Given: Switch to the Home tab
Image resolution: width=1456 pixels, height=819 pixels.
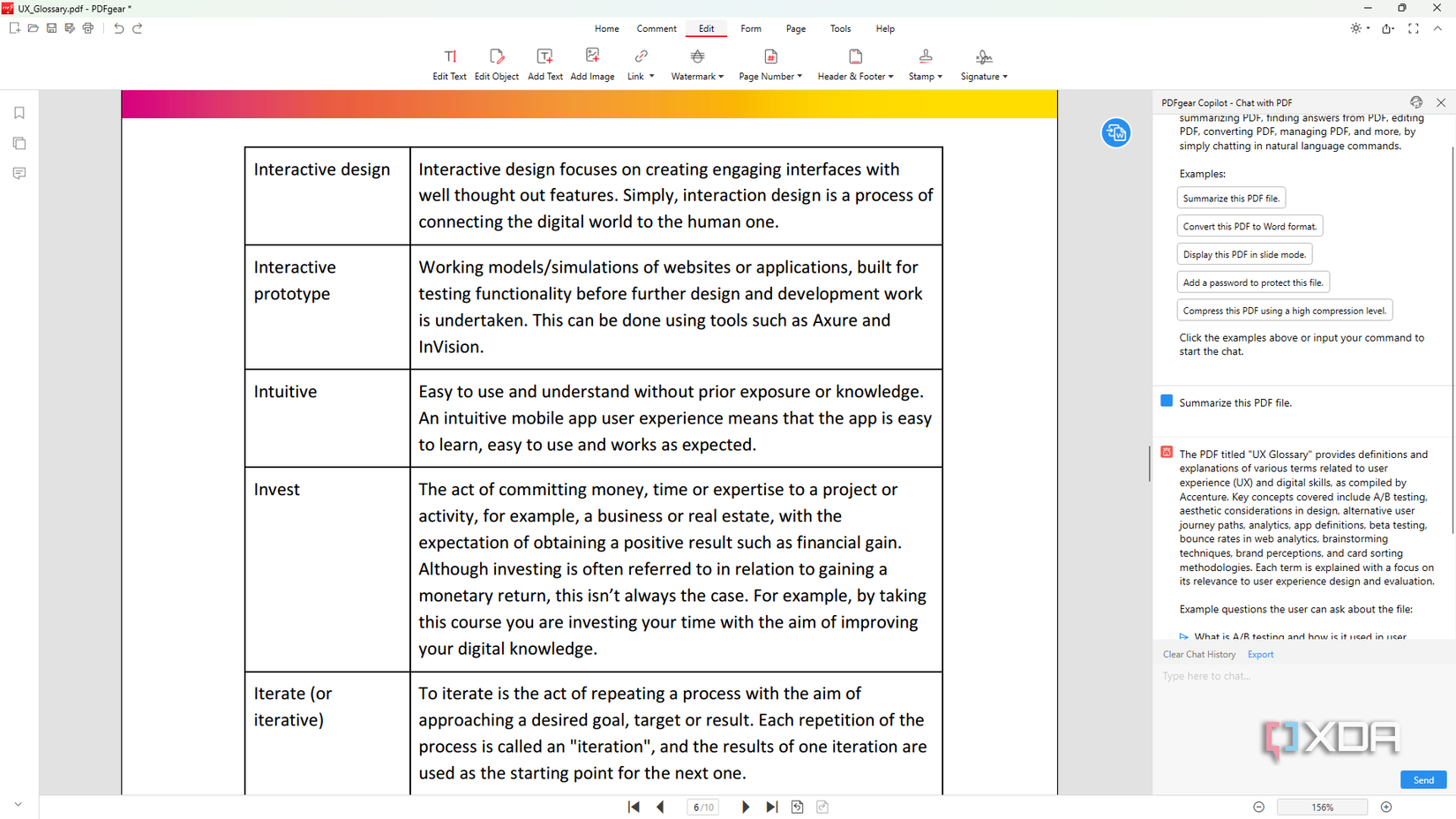Looking at the screenshot, I should pos(606,28).
